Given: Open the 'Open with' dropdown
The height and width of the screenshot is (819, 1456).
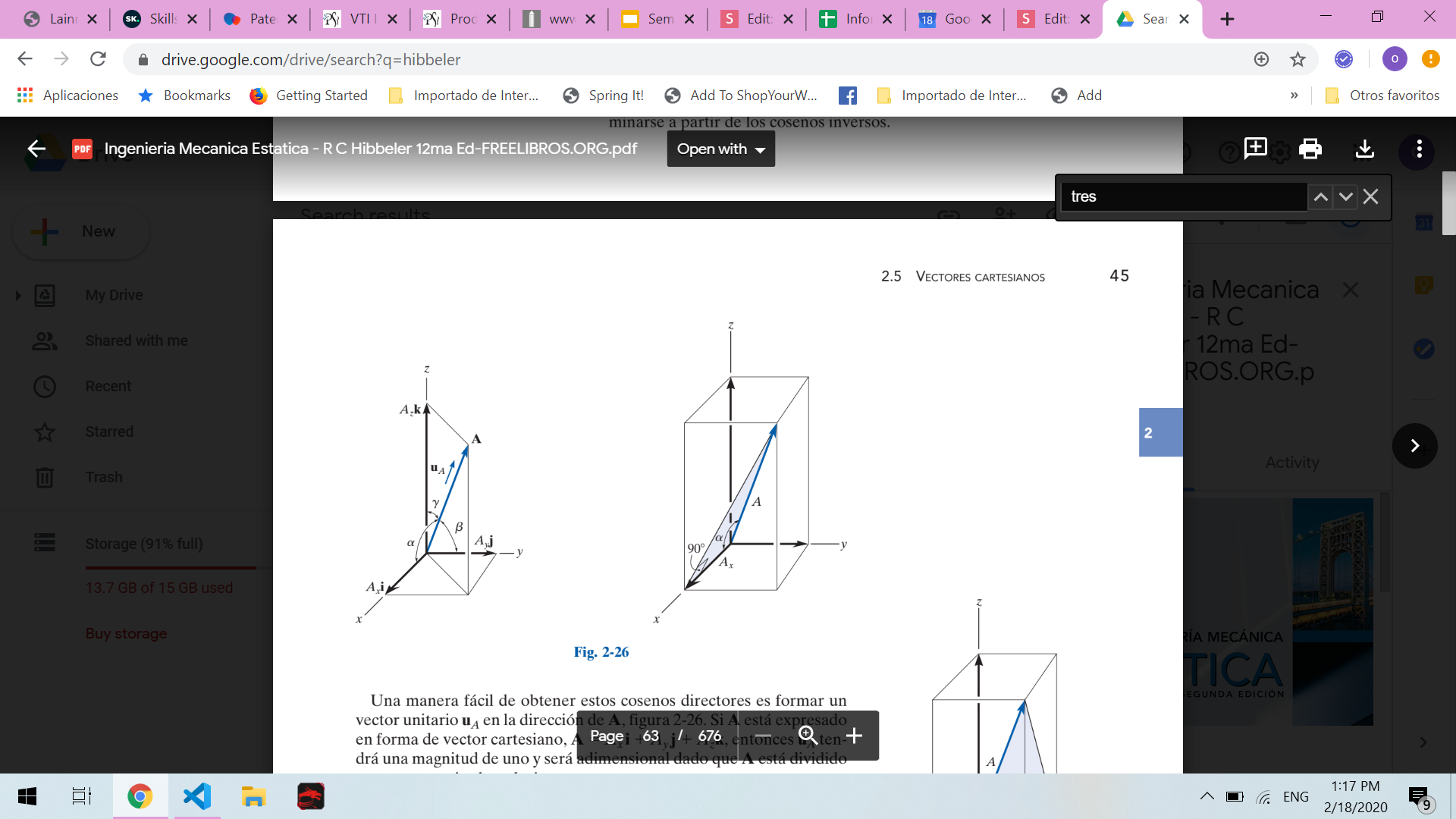Looking at the screenshot, I should click(x=720, y=149).
